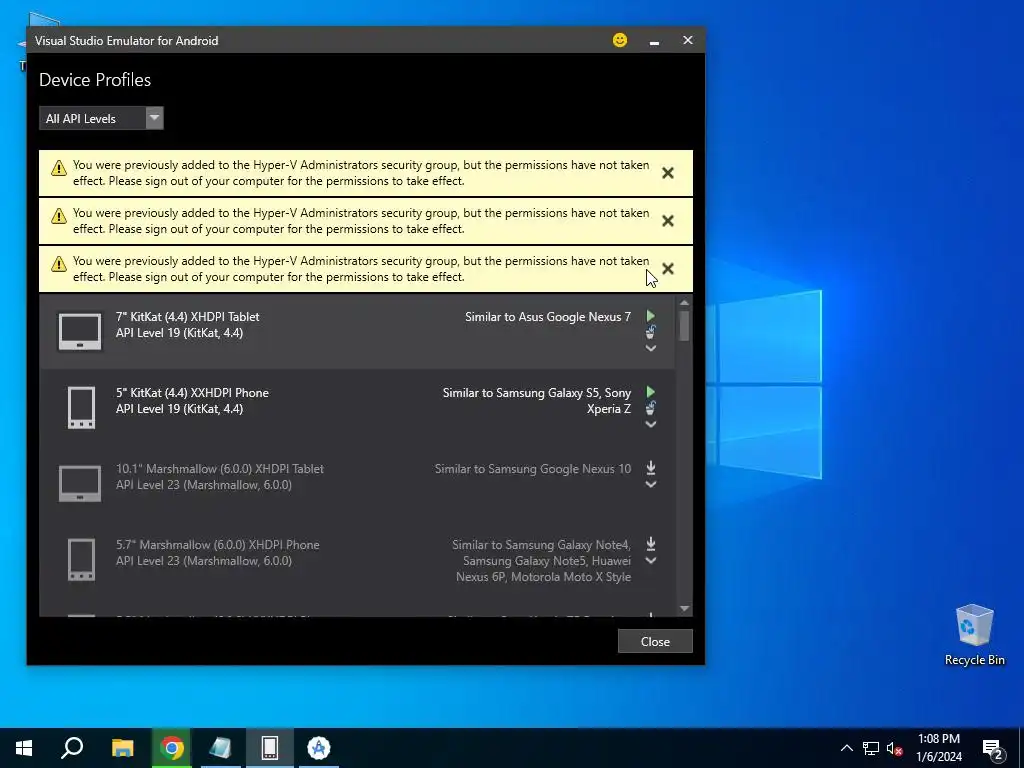Expand details for 7" KitKat XHDPI Tablet

click(650, 349)
